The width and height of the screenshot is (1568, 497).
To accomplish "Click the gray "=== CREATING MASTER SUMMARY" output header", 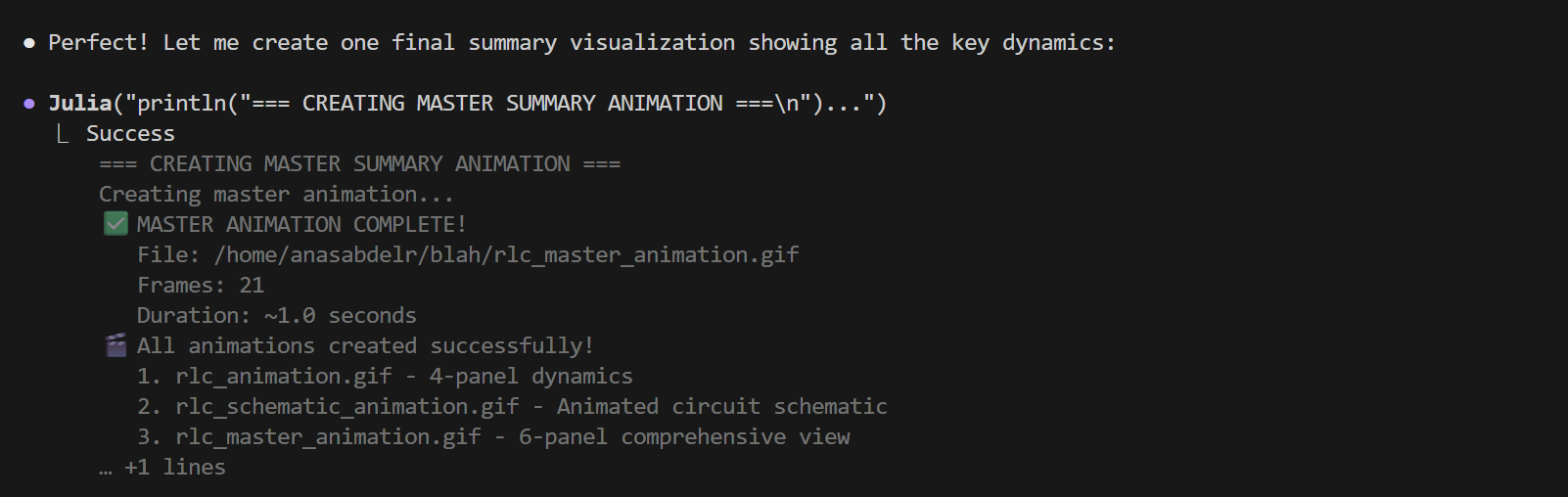I will click(x=359, y=164).
